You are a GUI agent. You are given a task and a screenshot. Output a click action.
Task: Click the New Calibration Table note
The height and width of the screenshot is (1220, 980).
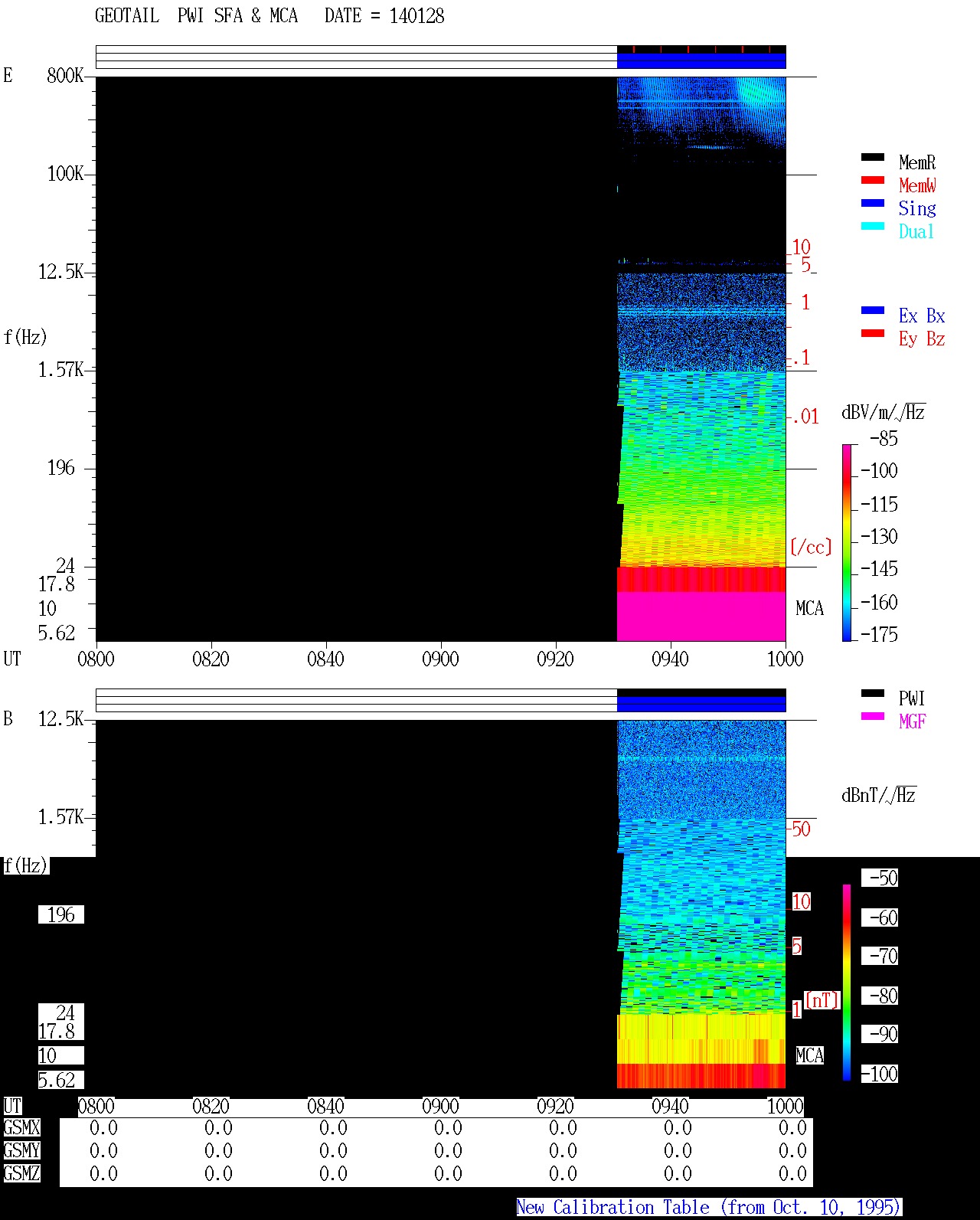pyautogui.click(x=708, y=1207)
